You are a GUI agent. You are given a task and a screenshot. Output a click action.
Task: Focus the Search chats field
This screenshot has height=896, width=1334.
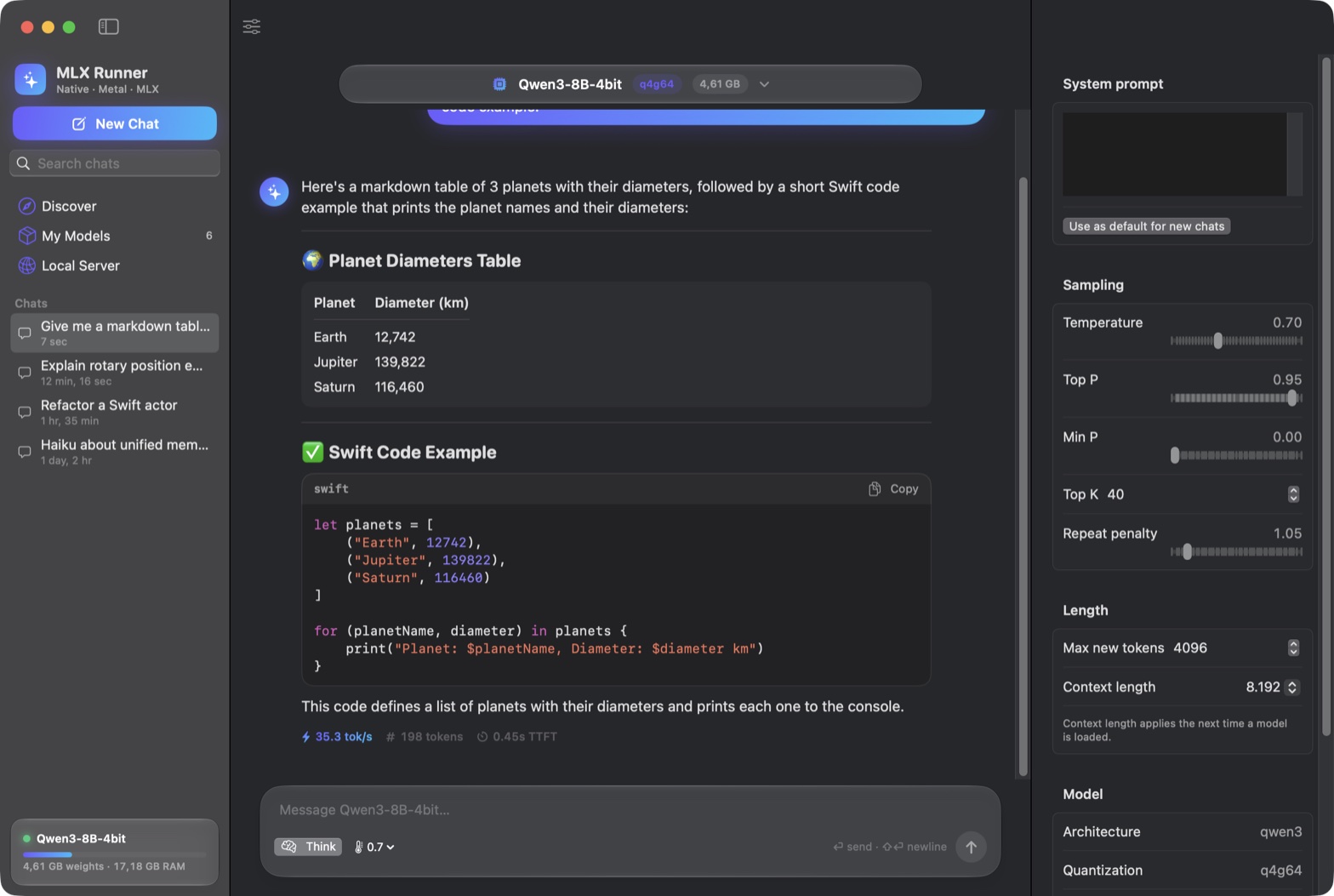click(x=115, y=163)
